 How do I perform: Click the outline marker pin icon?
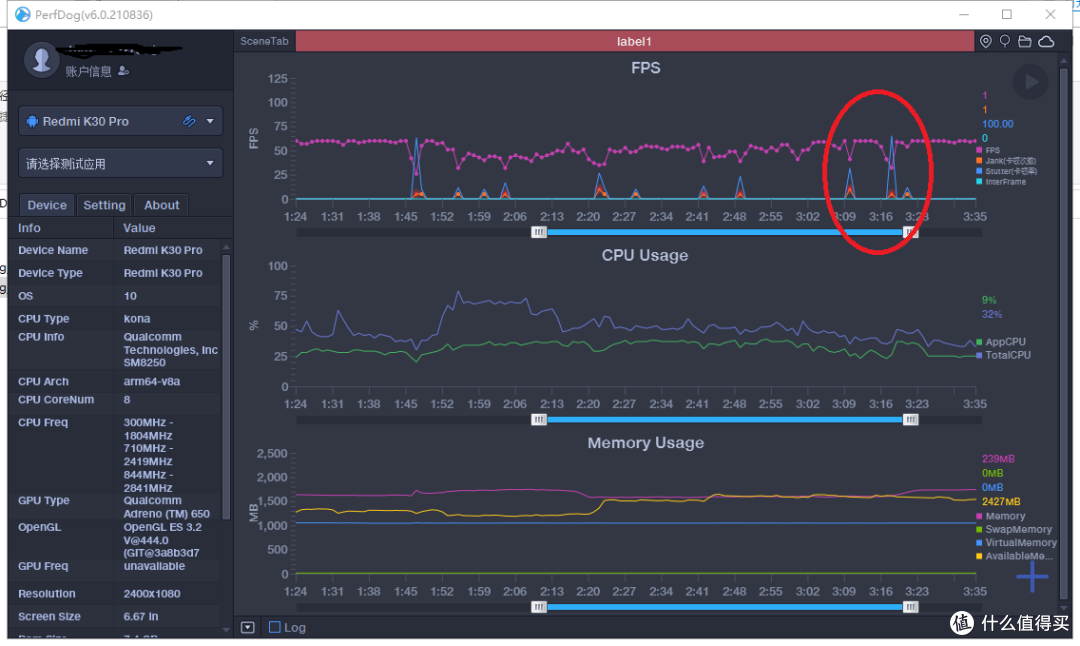(x=1005, y=41)
